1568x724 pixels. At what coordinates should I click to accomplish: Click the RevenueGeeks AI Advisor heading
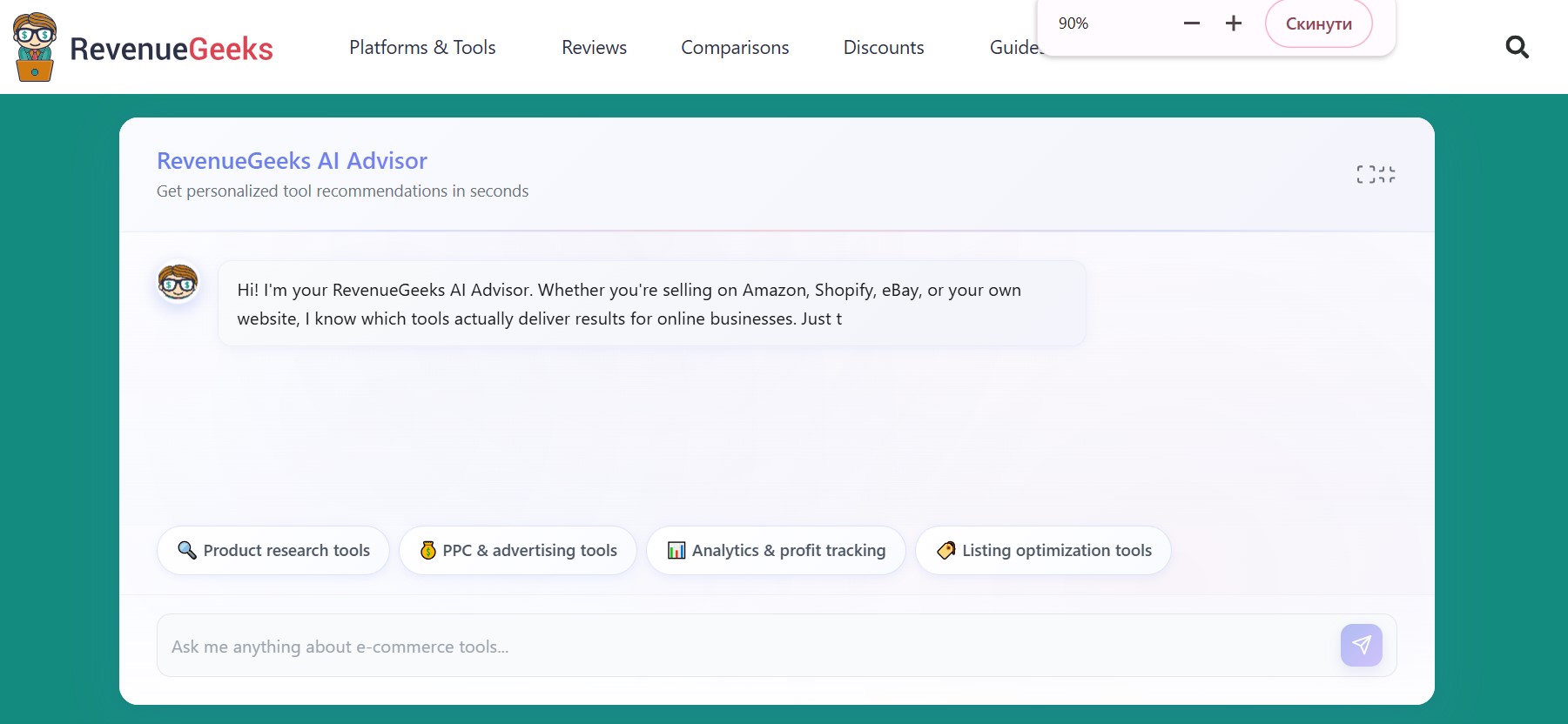pyautogui.click(x=292, y=161)
